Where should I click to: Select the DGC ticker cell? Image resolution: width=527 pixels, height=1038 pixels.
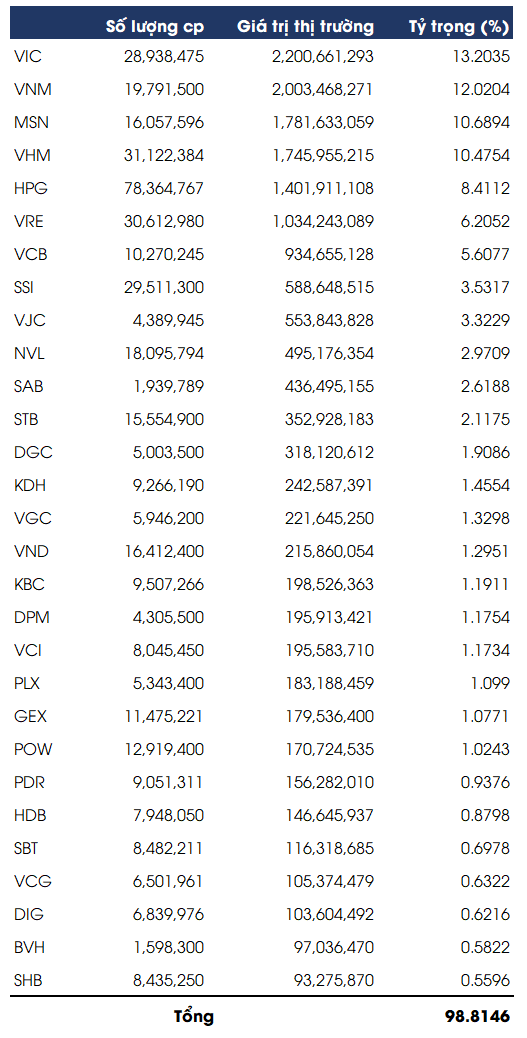pos(32,453)
